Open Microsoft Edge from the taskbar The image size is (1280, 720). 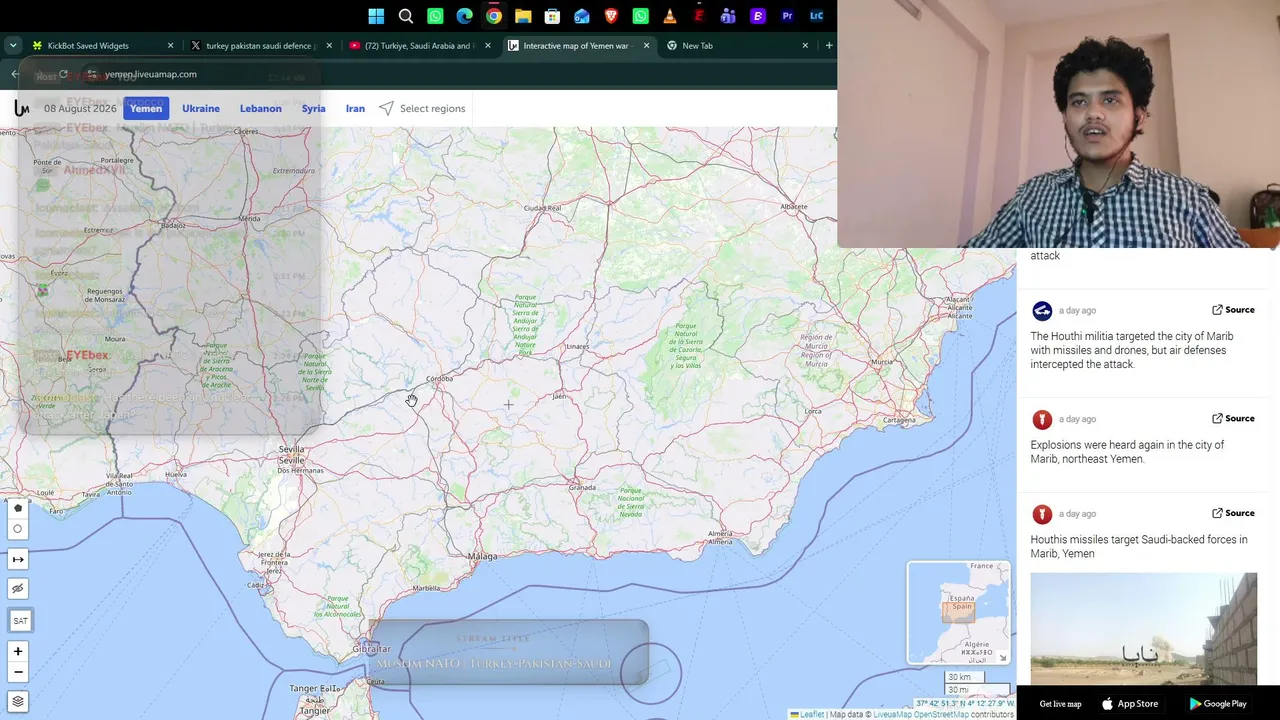[x=465, y=16]
